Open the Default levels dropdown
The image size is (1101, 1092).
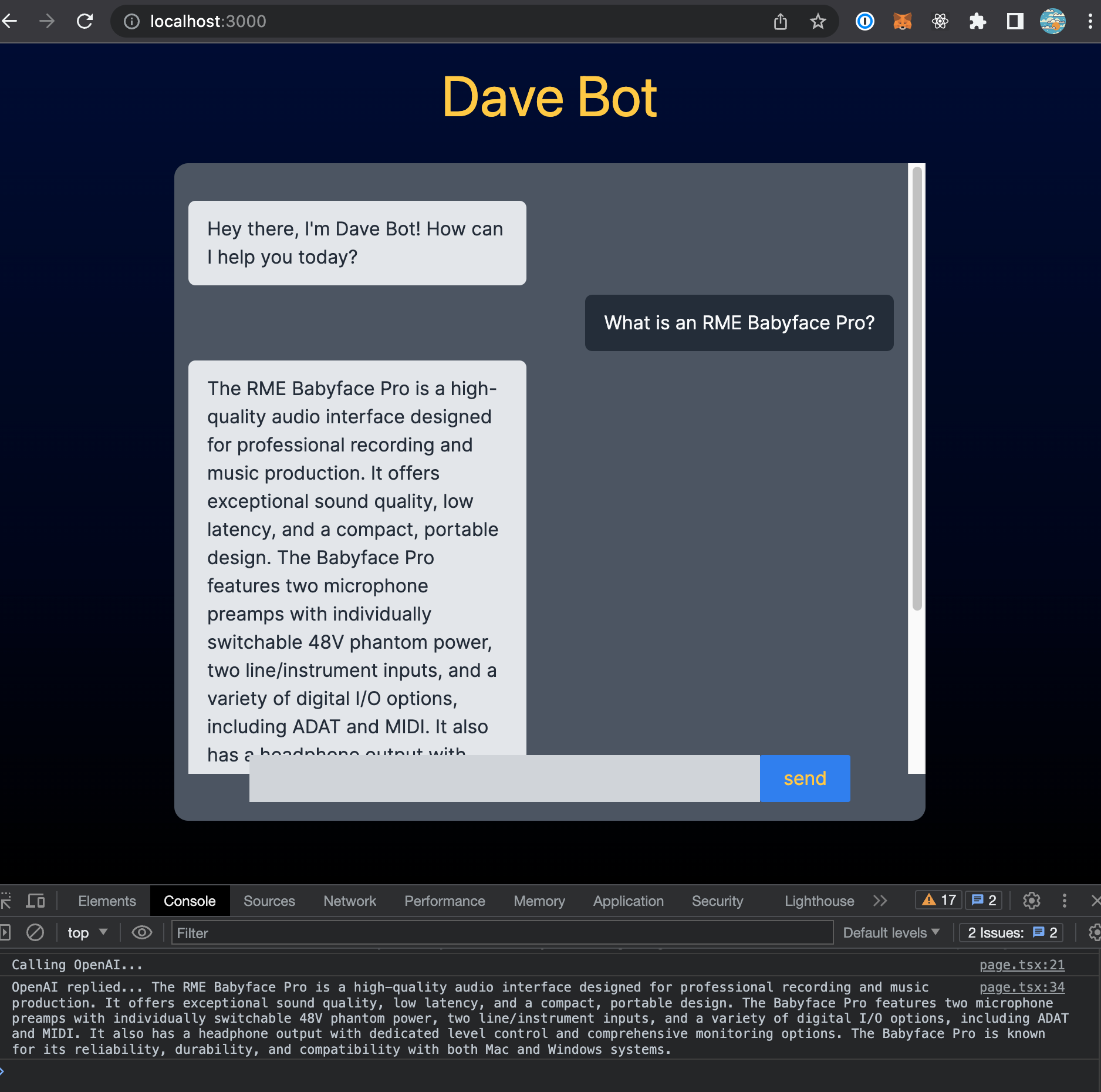click(x=891, y=932)
